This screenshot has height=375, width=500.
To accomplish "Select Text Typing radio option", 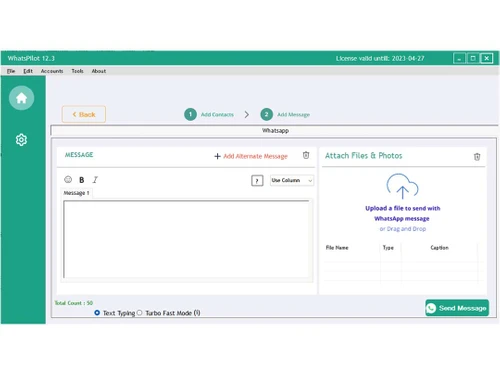I will coord(97,313).
